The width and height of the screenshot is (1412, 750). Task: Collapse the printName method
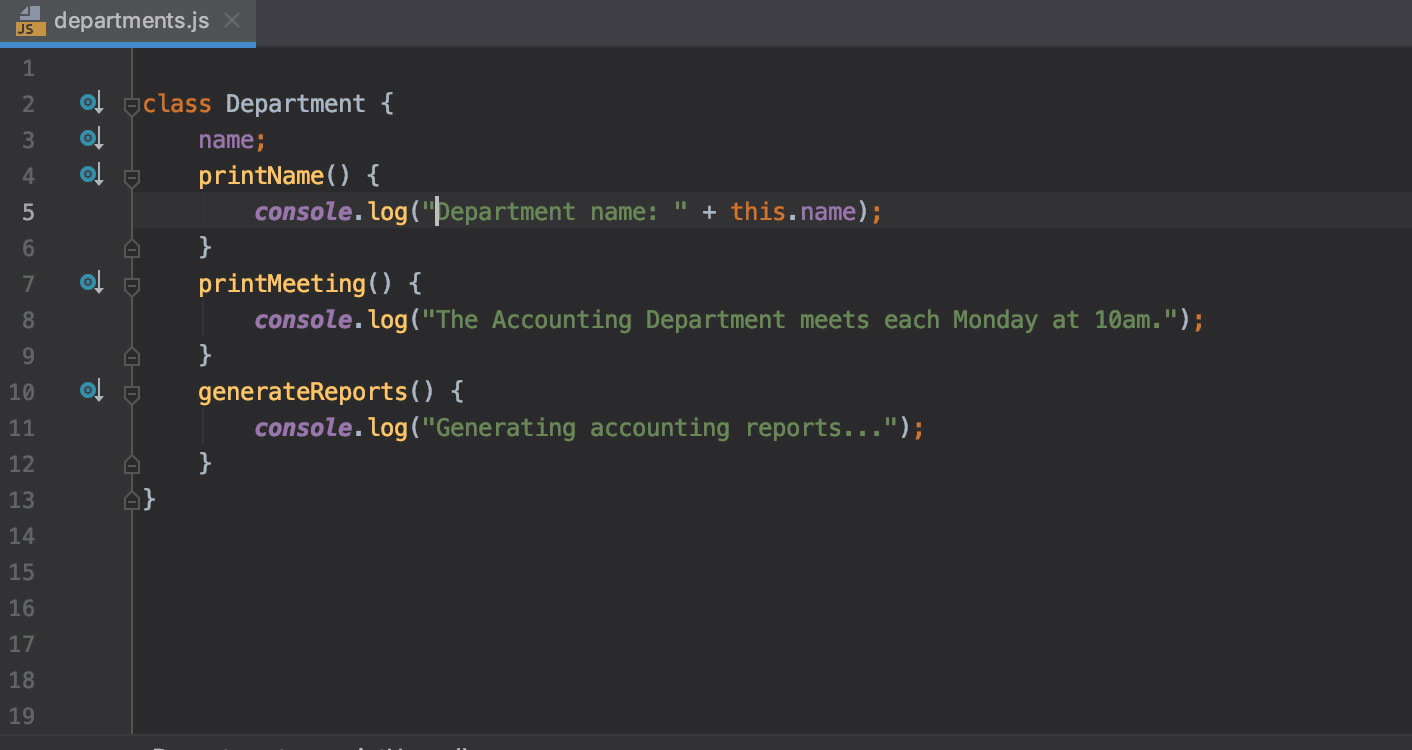pyautogui.click(x=131, y=177)
